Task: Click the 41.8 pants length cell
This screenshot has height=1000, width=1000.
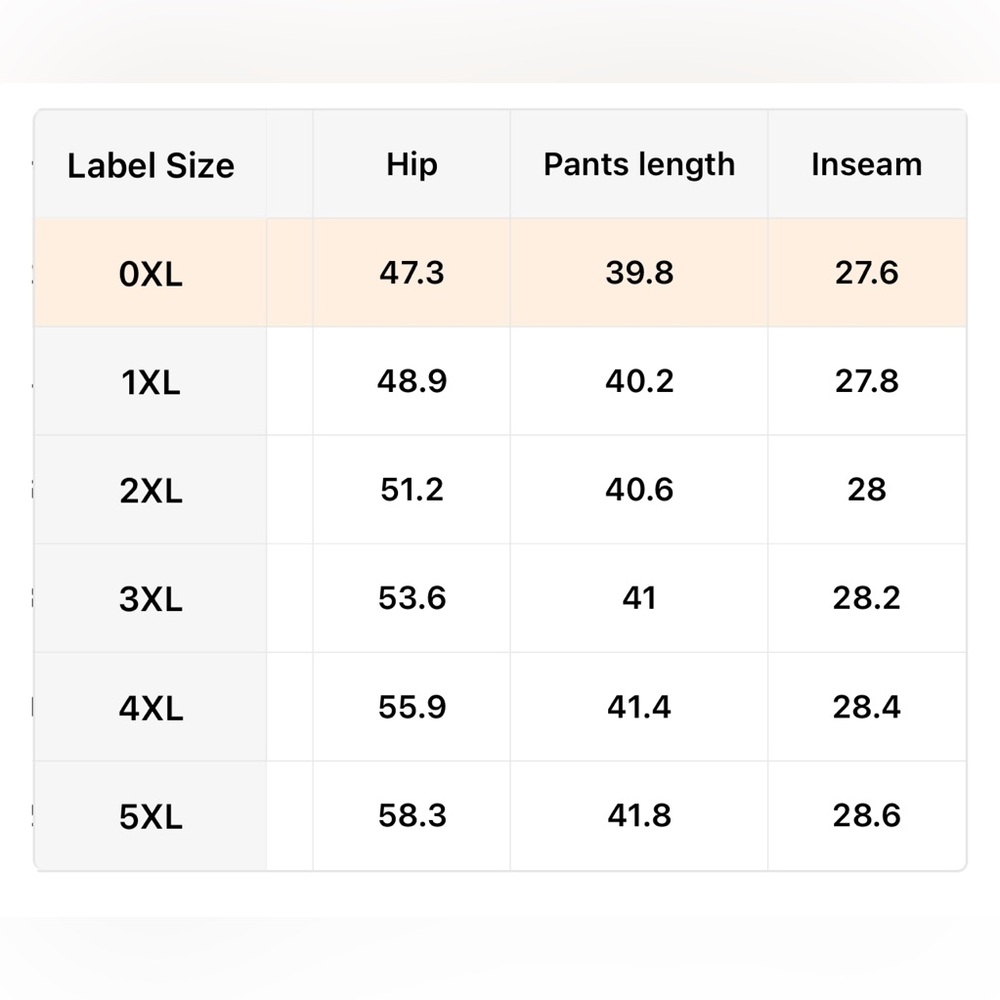Action: 639,815
